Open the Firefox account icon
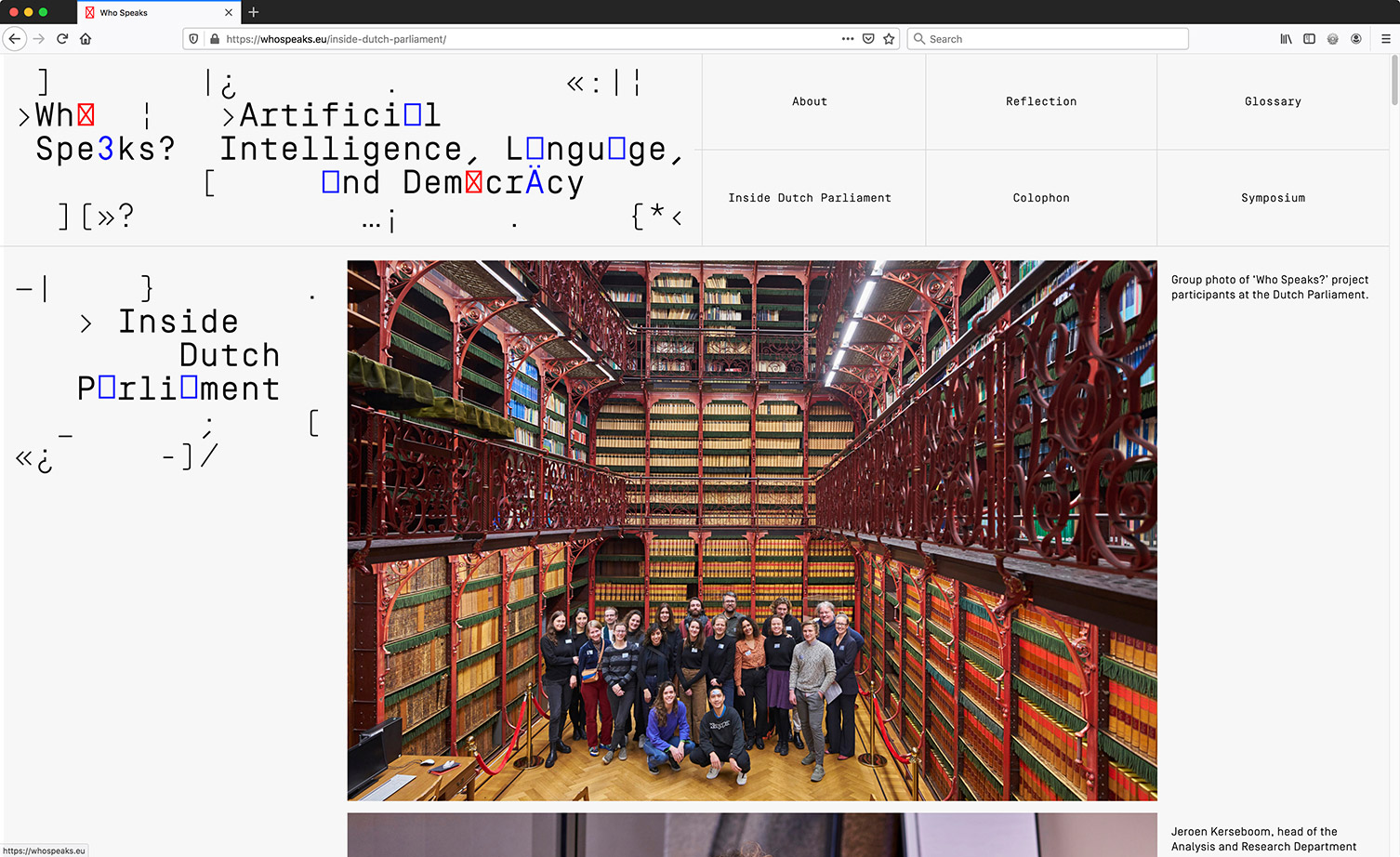This screenshot has height=857, width=1400. point(1356,39)
